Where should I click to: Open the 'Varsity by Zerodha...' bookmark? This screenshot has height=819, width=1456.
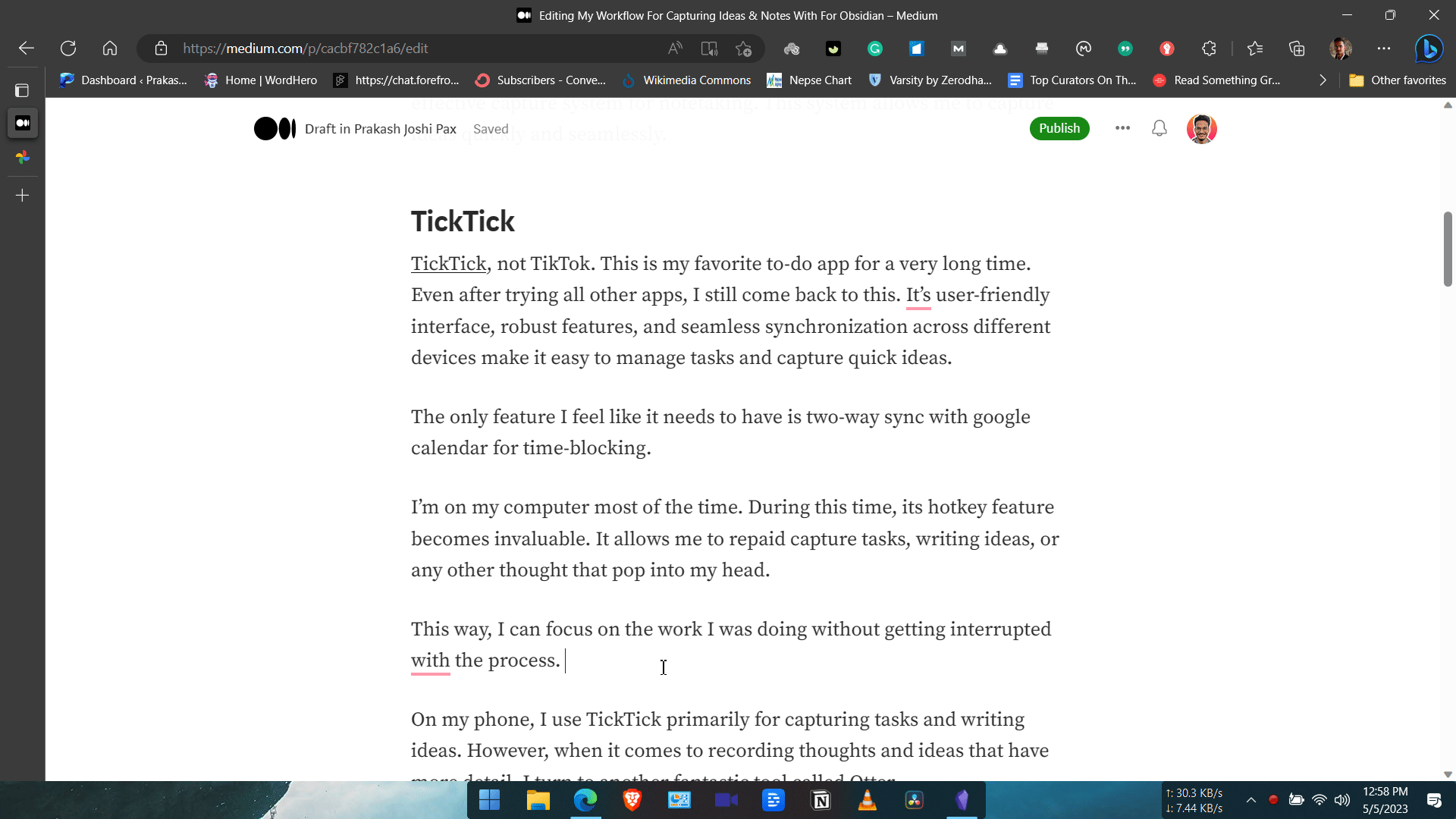[930, 80]
